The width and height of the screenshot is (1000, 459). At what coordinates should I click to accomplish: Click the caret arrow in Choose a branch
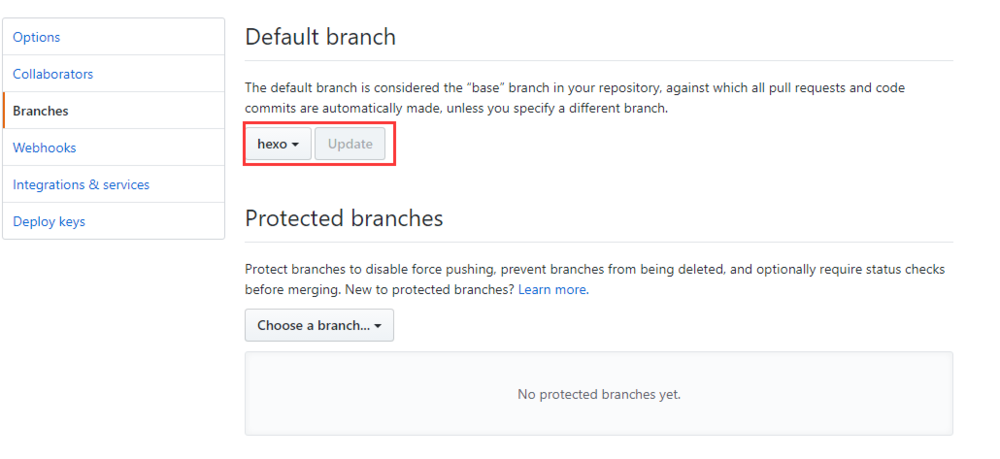378,326
